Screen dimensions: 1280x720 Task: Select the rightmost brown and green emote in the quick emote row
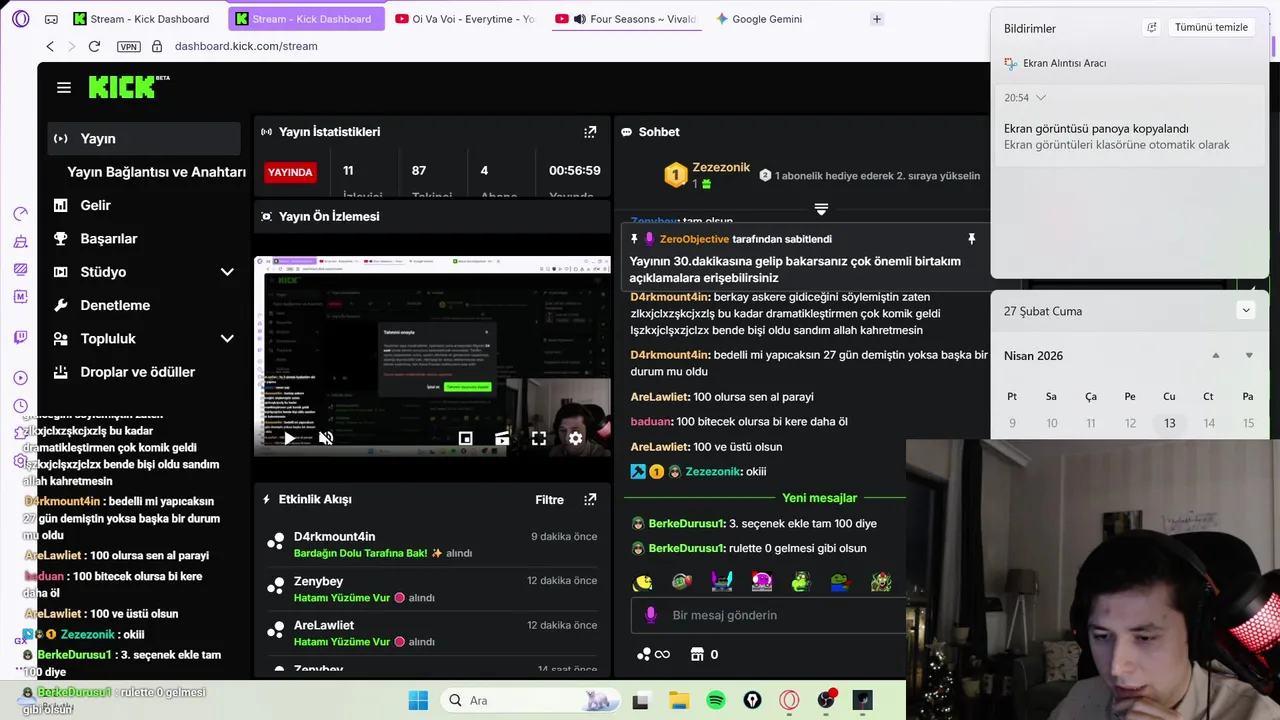(881, 581)
